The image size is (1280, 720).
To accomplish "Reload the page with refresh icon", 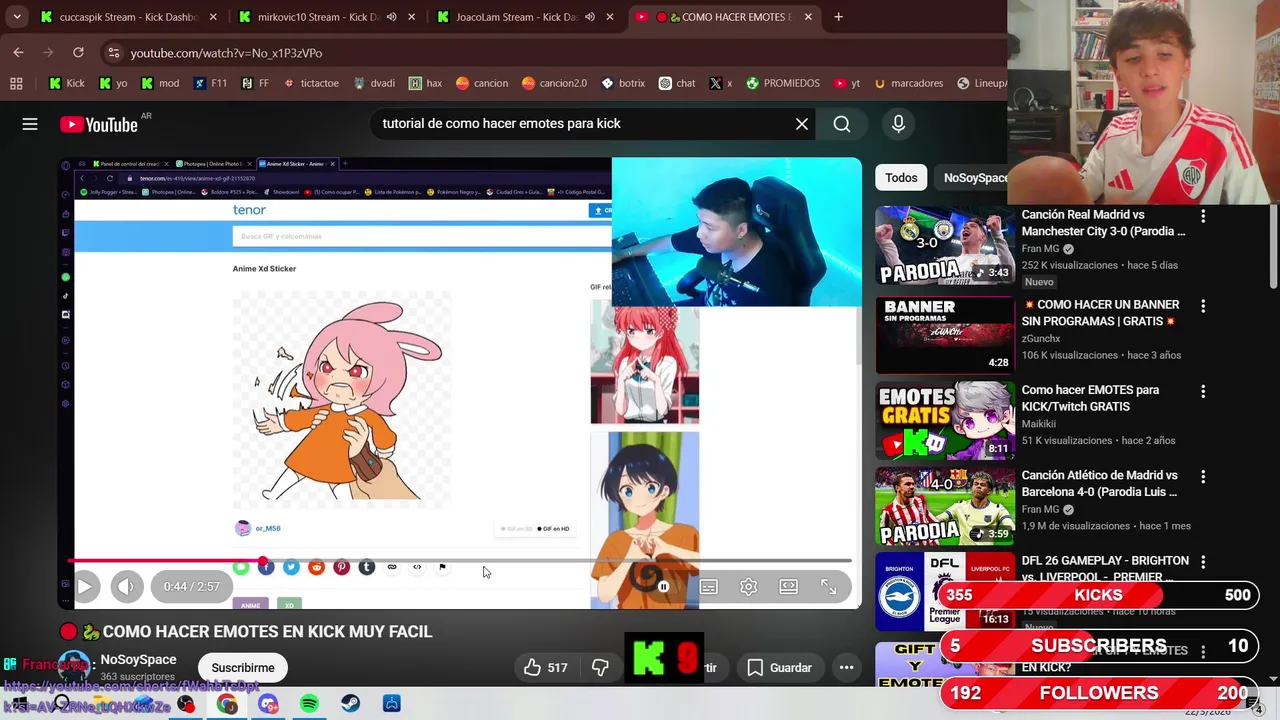I will [x=78, y=52].
